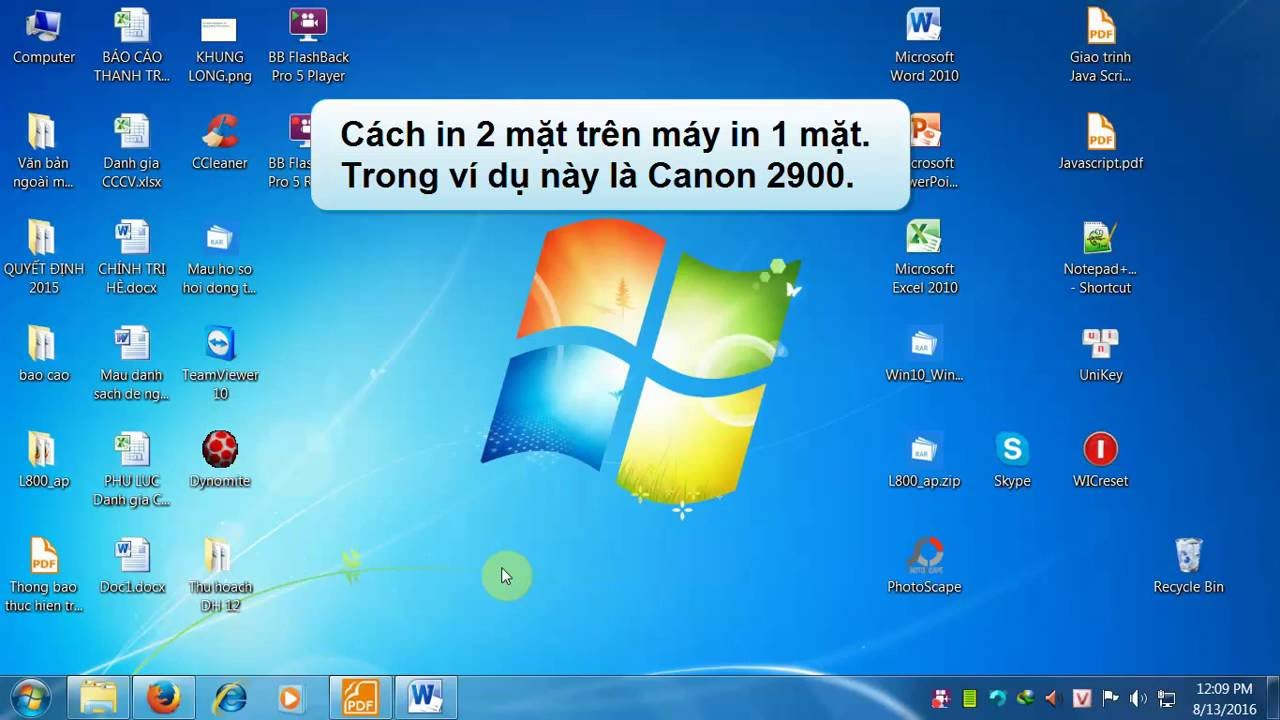Open Giao trinh Java Scri... PDF
The height and width of the screenshot is (720, 1280).
point(1100,46)
